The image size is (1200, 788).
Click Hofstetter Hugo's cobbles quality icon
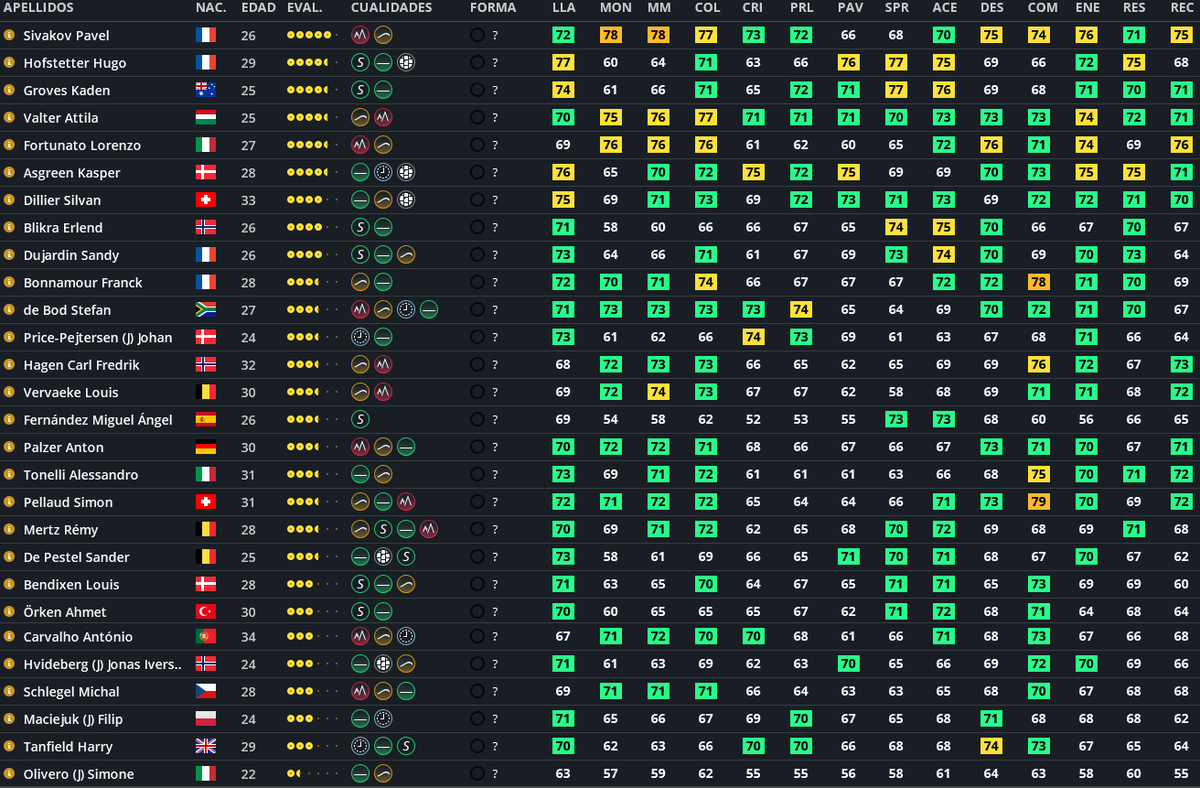[x=406, y=63]
